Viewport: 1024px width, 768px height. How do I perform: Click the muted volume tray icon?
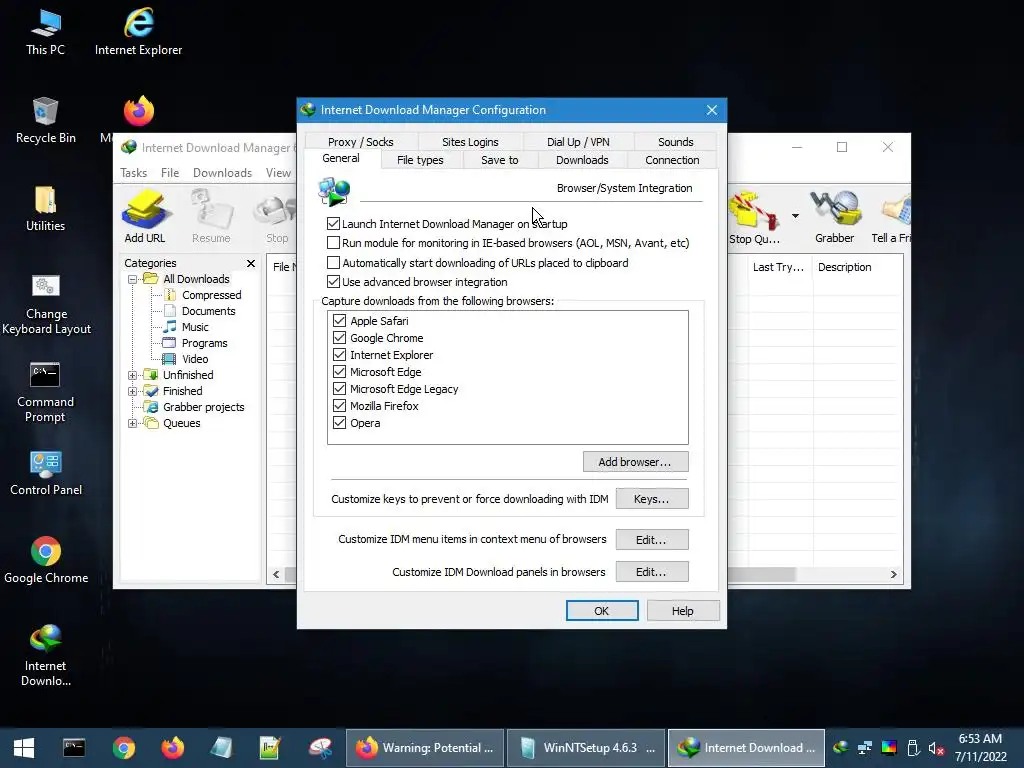click(x=936, y=748)
